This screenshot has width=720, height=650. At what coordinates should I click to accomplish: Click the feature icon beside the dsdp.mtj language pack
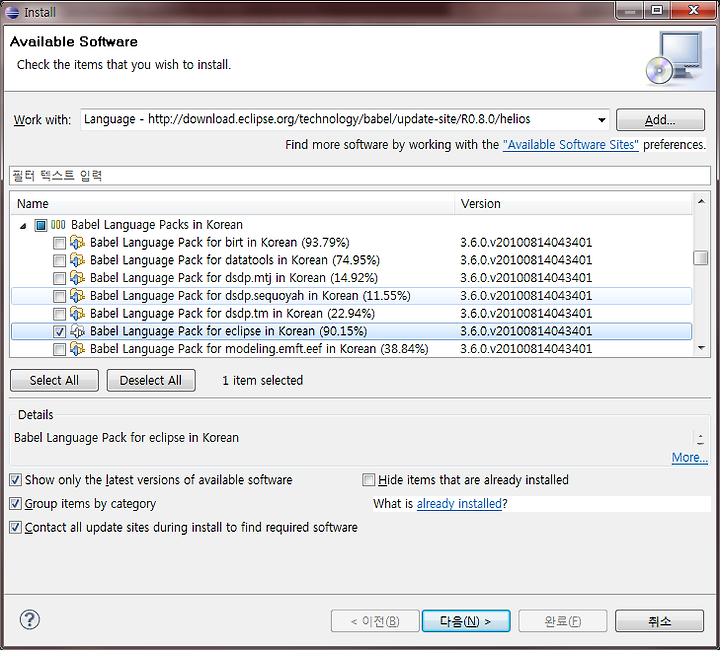pos(77,278)
